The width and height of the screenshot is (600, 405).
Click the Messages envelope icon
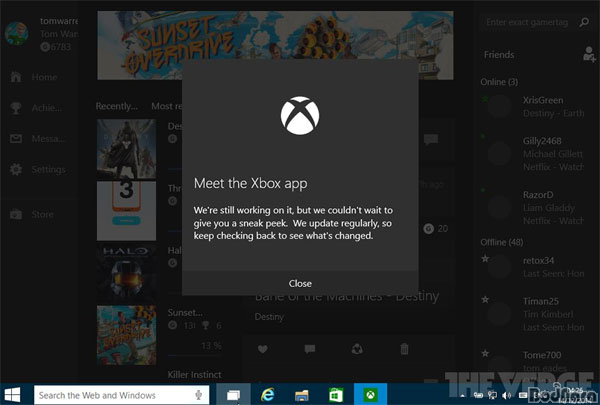coord(16,139)
